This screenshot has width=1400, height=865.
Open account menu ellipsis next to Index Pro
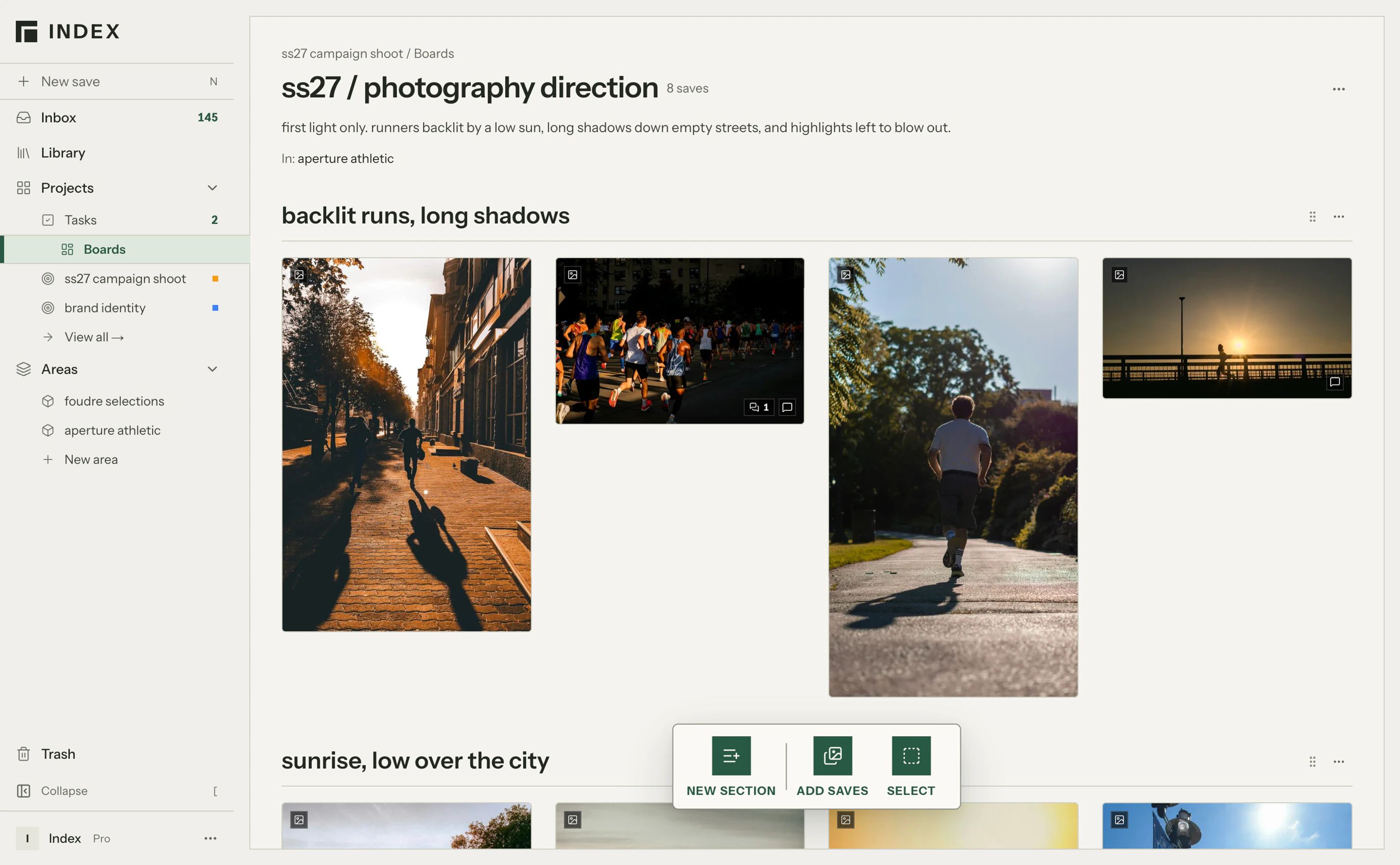tap(210, 838)
